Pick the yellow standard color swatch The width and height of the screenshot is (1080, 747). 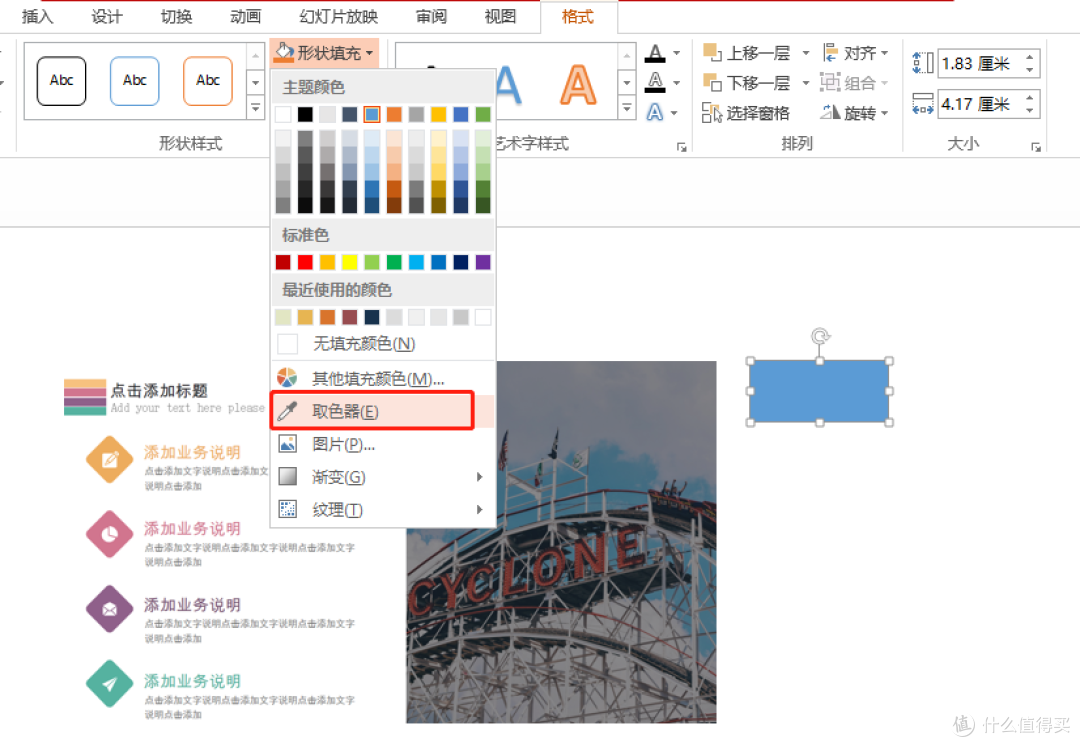[350, 262]
